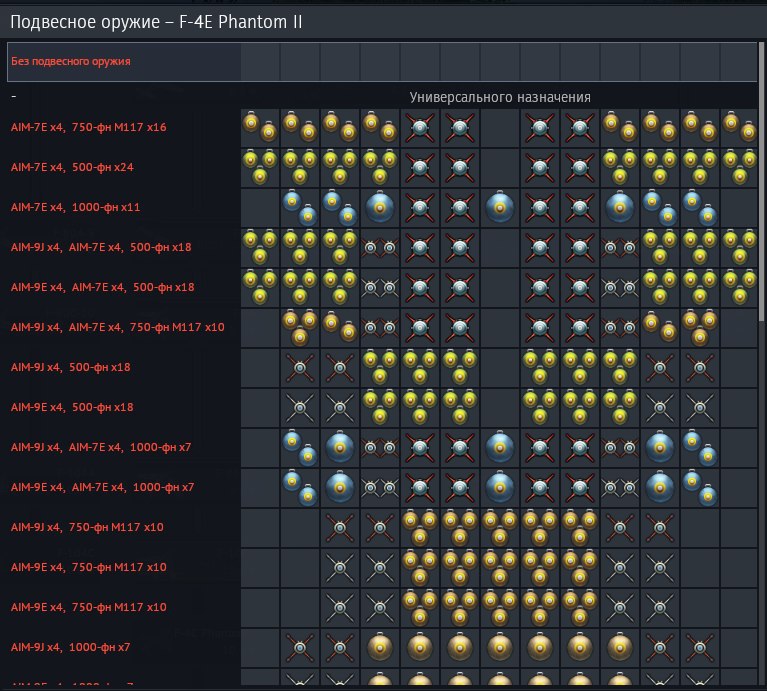Click last AIM-9E missile icon in AIM-9E x4, 500-фн x18 row
The width and height of the screenshot is (767, 691).
pos(699,407)
